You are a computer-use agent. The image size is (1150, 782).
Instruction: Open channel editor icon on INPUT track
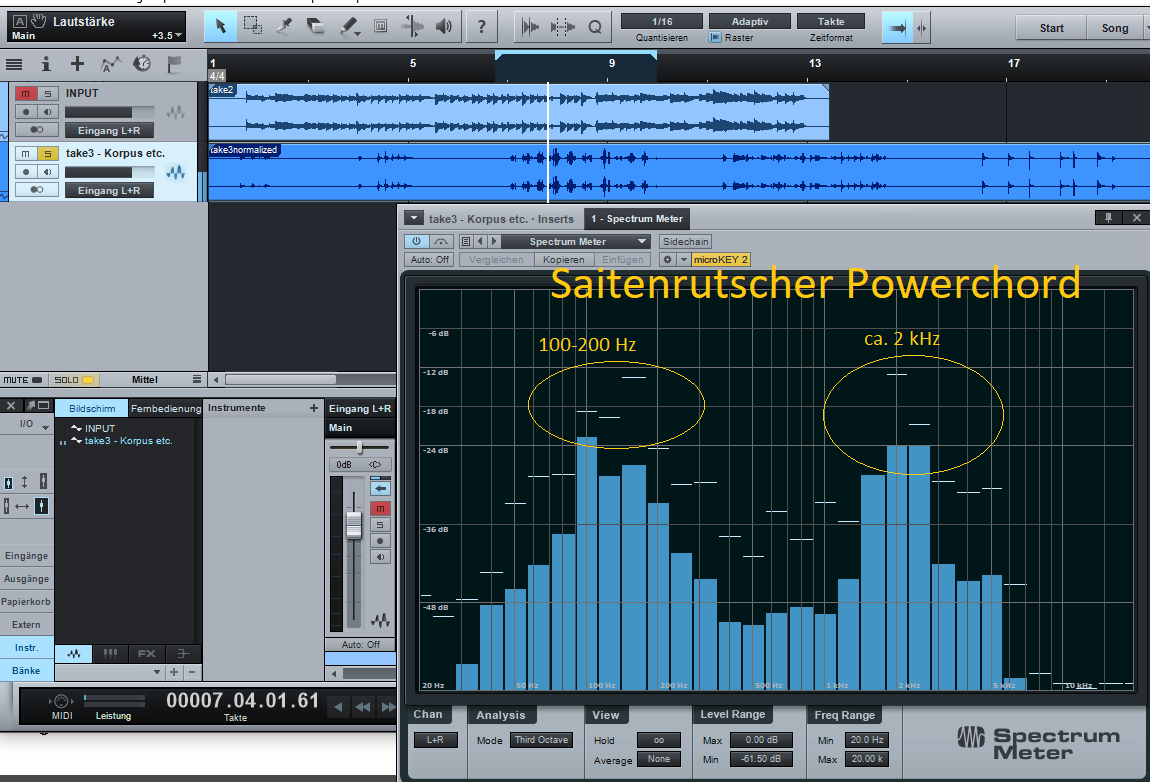point(175,113)
